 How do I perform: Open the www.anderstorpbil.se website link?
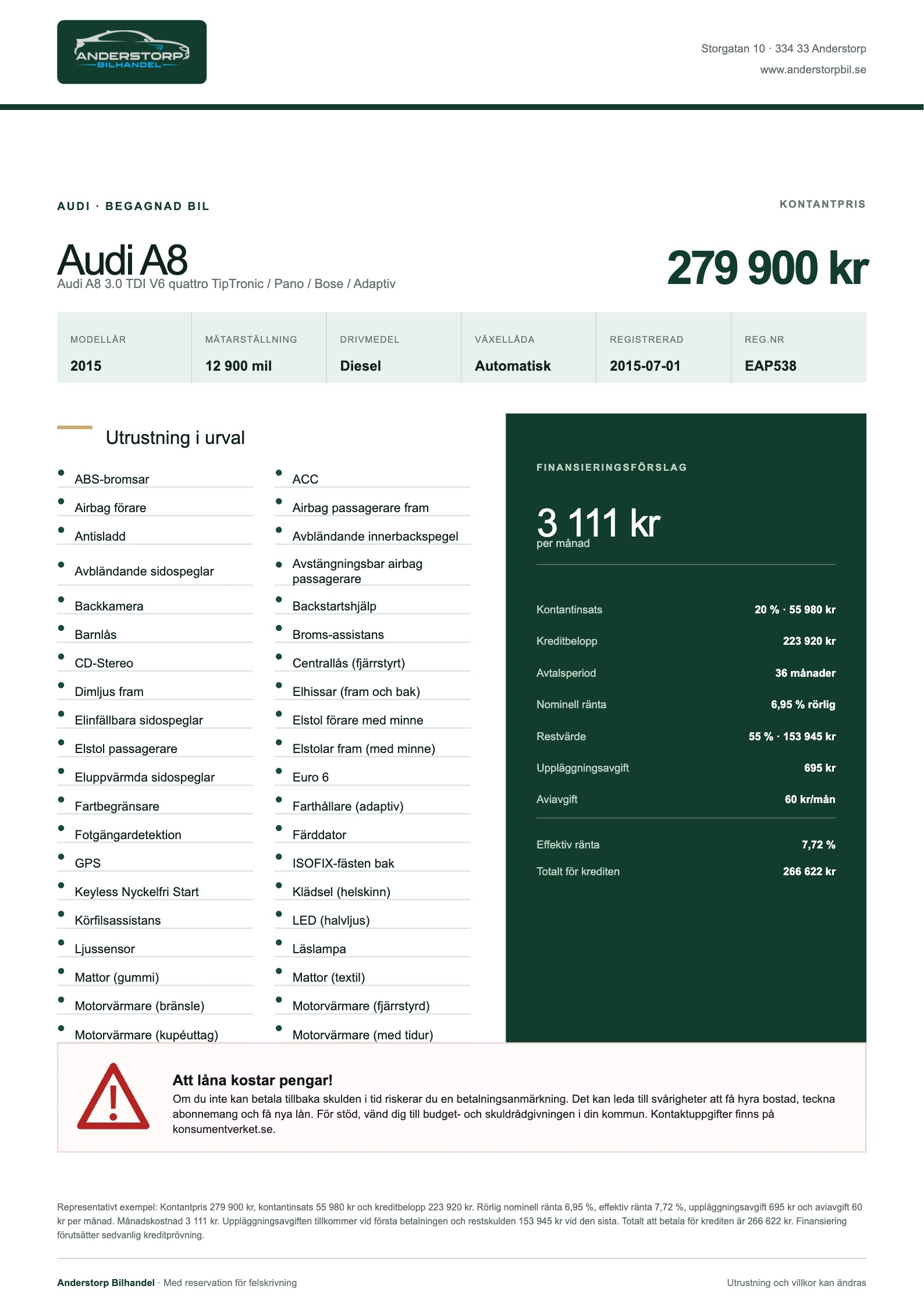click(813, 70)
